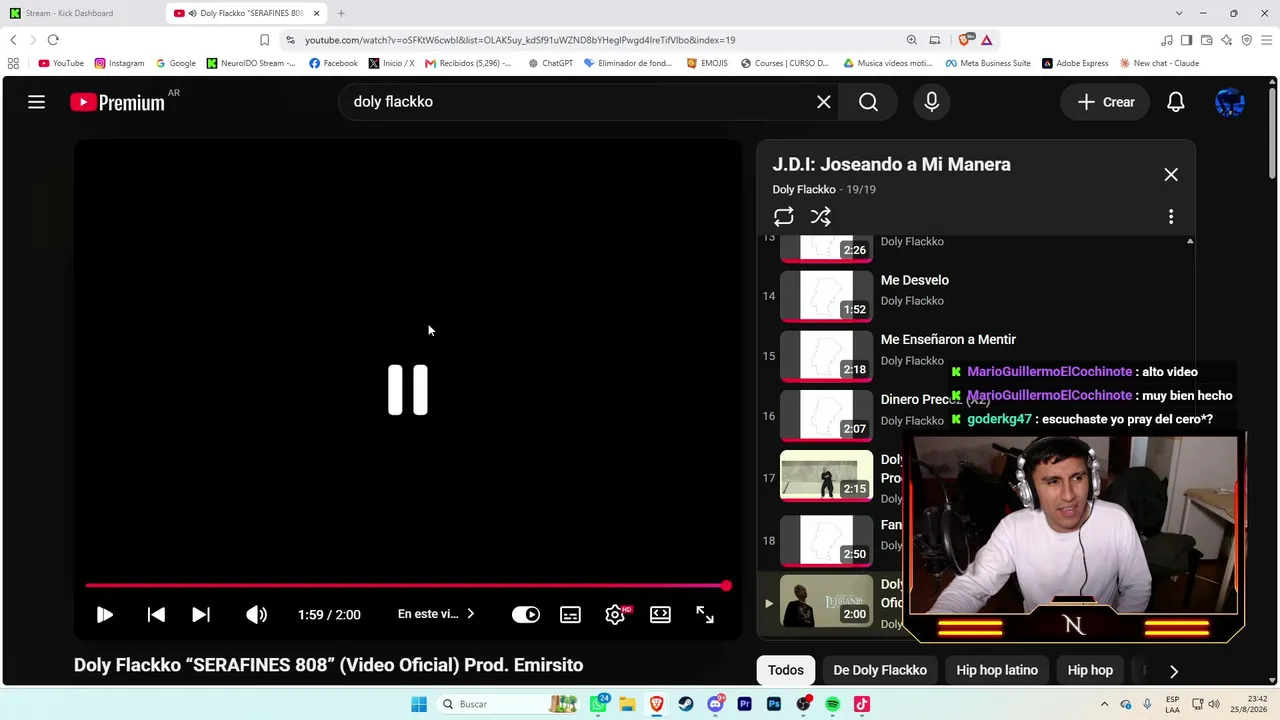1280x720 pixels.
Task: Open the ChatGPT bookmark
Action: pyautogui.click(x=551, y=63)
